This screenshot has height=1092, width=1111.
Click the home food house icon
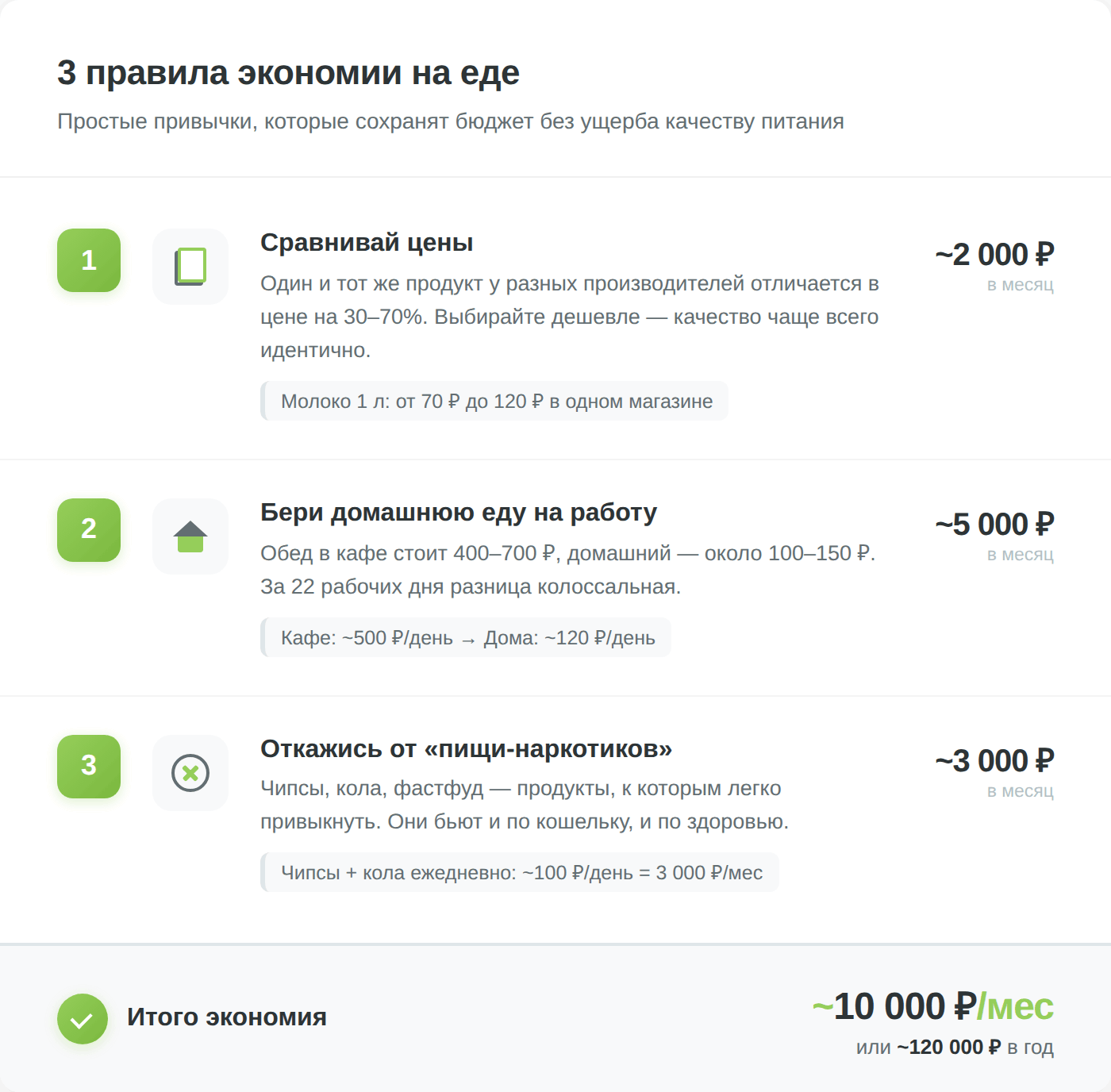(x=190, y=536)
